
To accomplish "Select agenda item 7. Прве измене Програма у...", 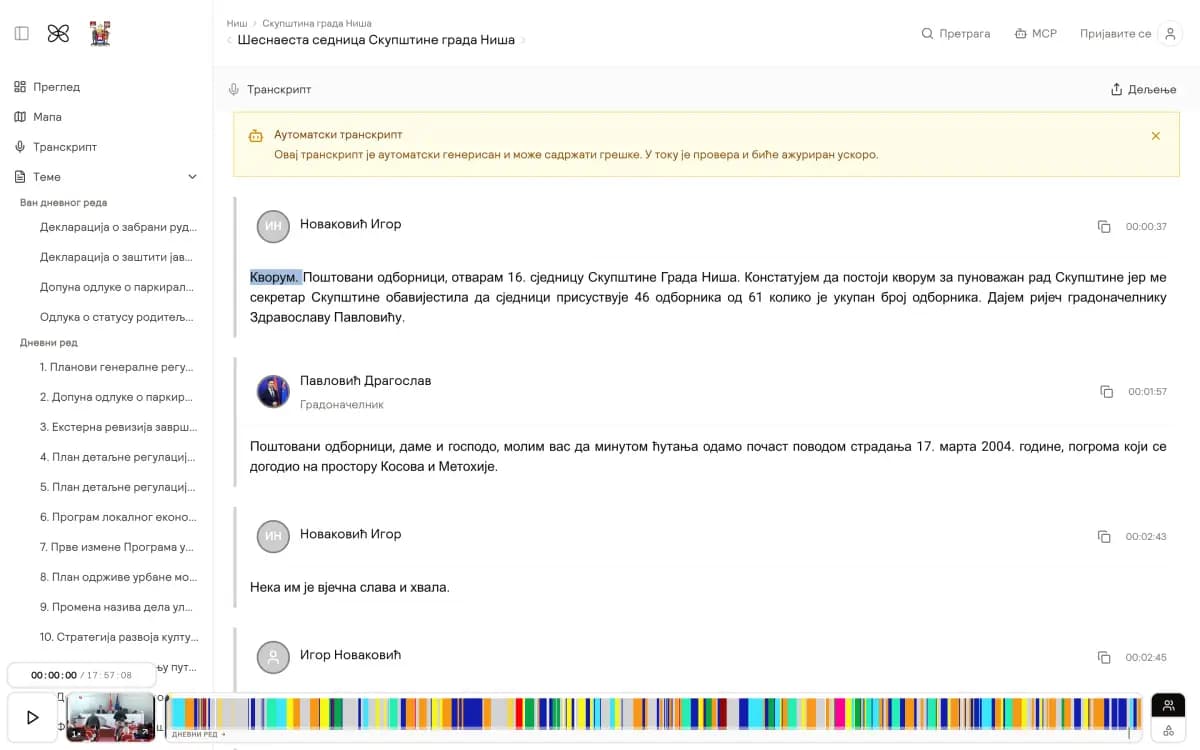I will click(117, 547).
